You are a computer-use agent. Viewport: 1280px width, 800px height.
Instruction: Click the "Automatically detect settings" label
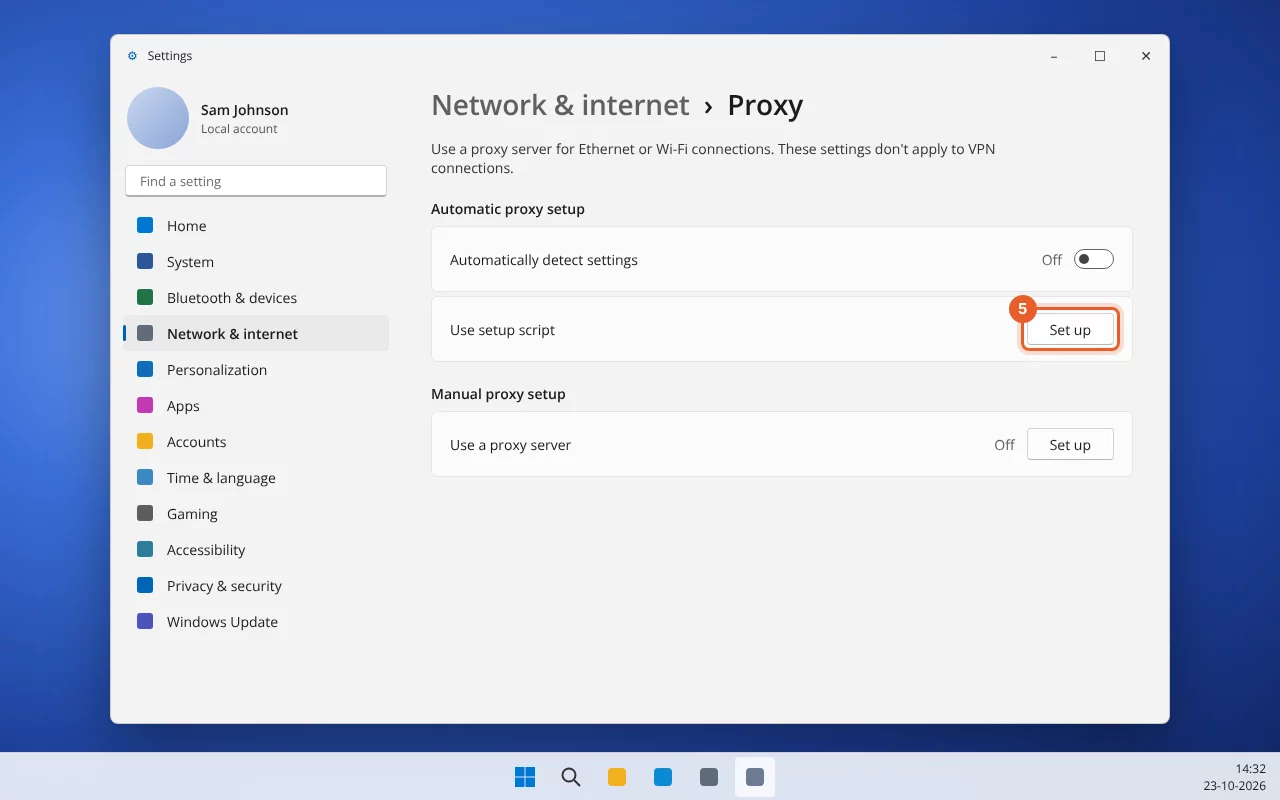coord(544,260)
